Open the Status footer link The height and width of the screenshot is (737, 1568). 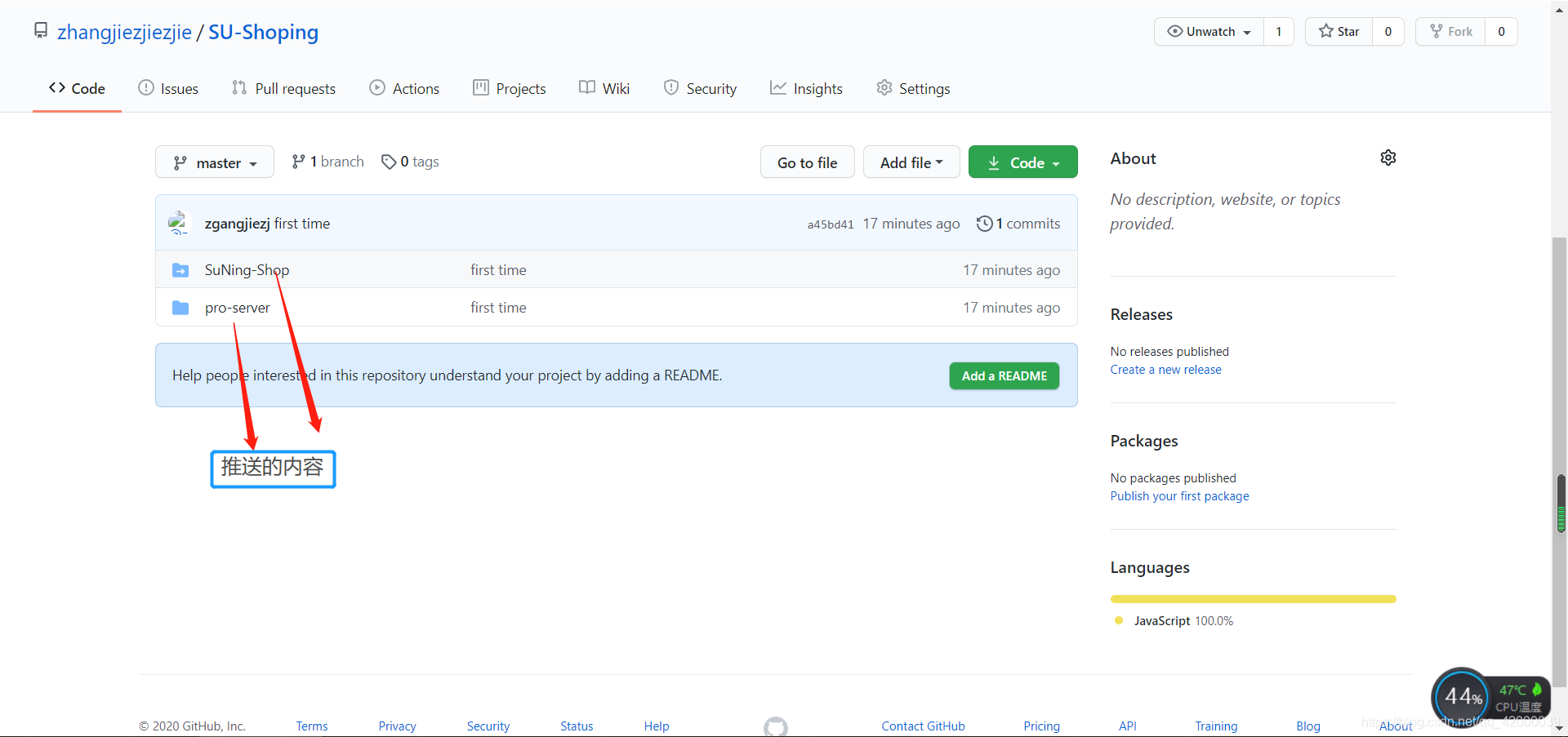577,726
